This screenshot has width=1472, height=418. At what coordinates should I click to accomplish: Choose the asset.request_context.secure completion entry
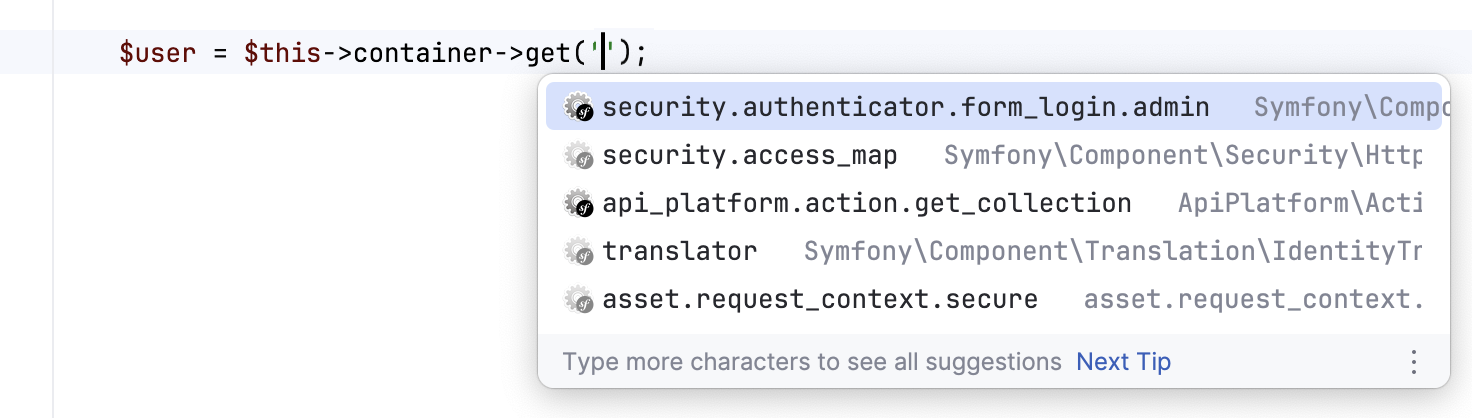[819, 299]
